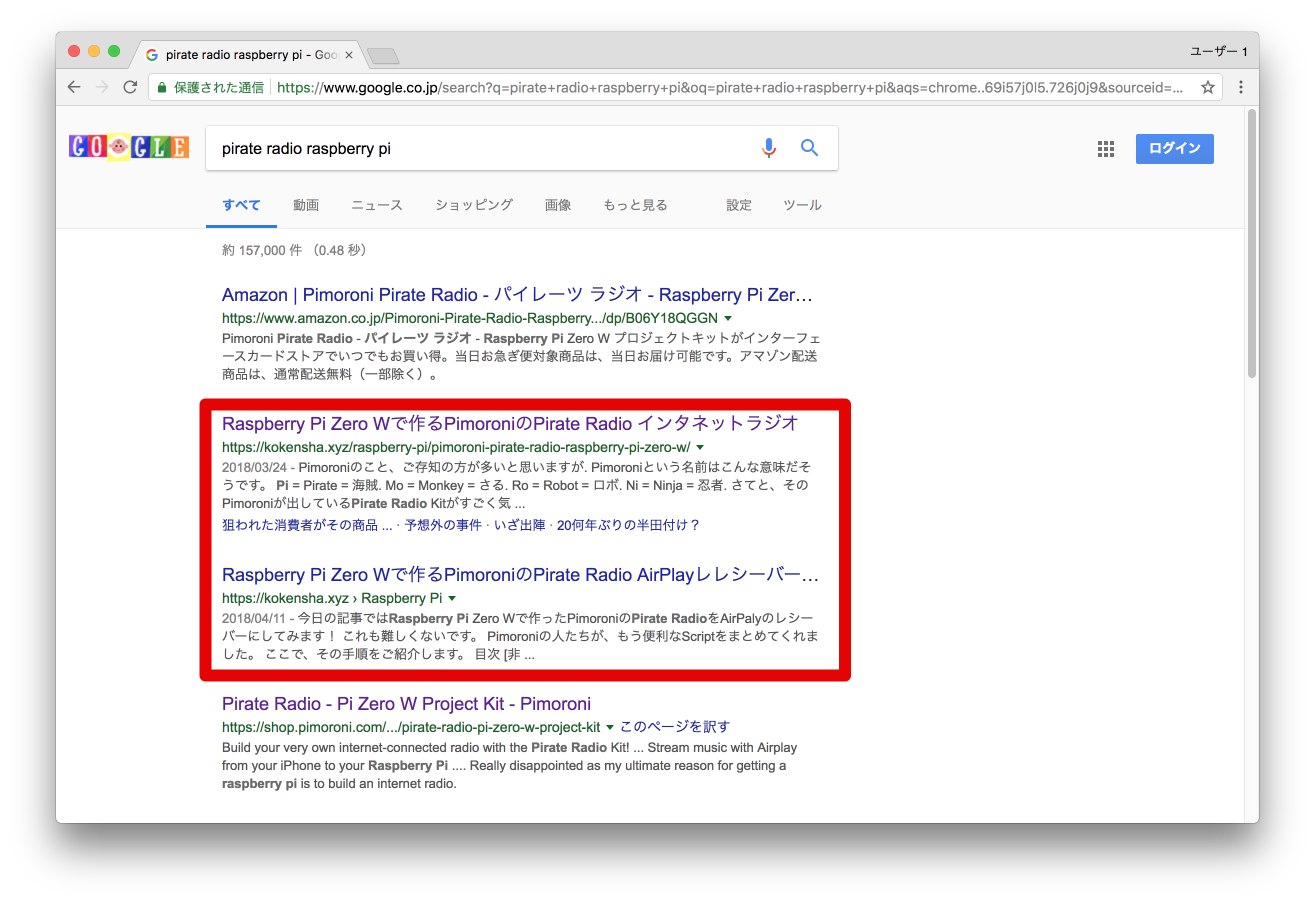
Task: Open the Pirate Radio AirPlayレシーバー result
Action: pyautogui.click(x=520, y=575)
